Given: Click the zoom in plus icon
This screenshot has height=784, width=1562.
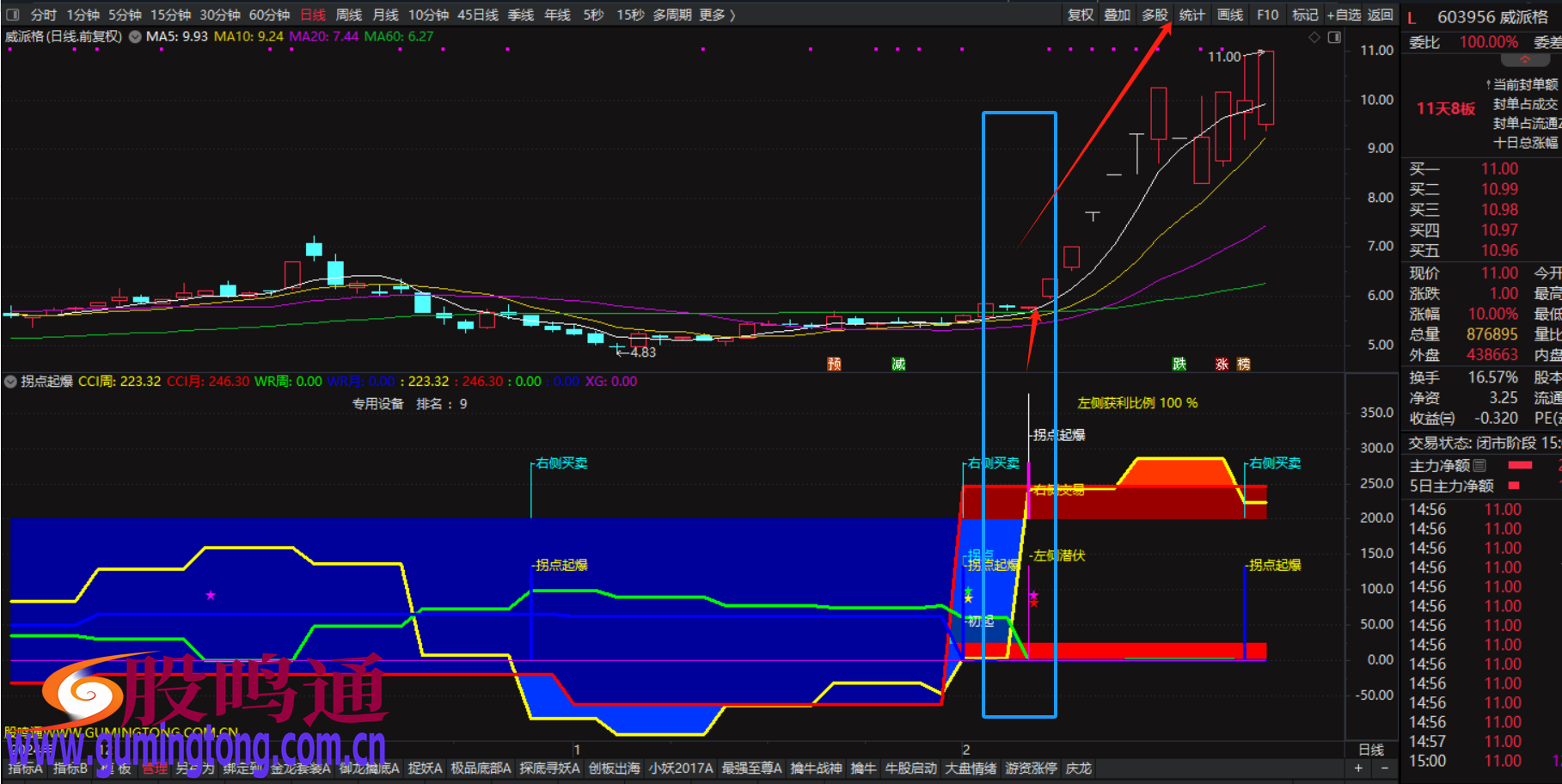Looking at the screenshot, I should 1358,769.
